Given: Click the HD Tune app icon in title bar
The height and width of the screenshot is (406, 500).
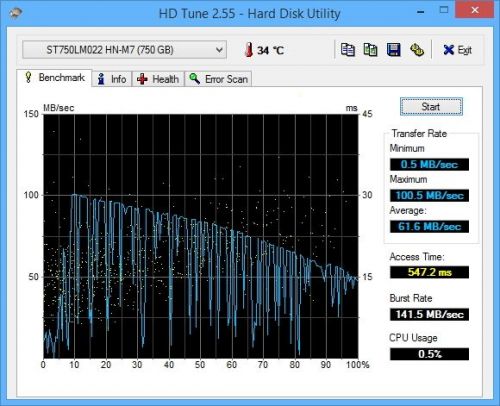Looking at the screenshot, I should tap(16, 13).
